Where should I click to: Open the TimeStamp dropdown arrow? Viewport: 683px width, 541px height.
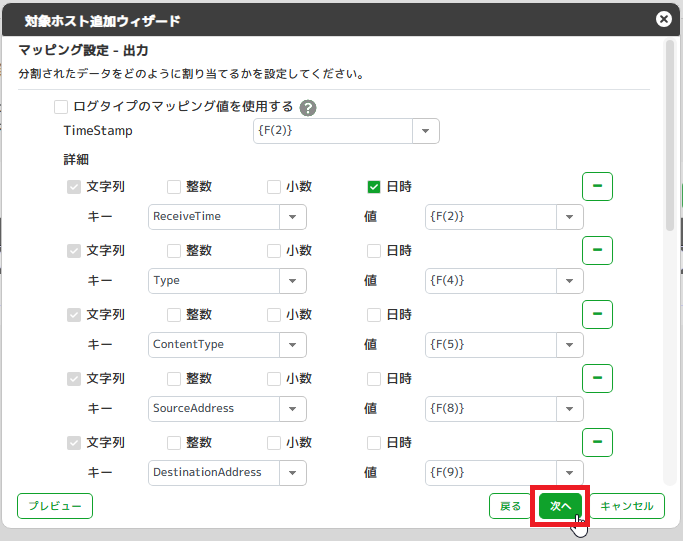click(x=426, y=131)
